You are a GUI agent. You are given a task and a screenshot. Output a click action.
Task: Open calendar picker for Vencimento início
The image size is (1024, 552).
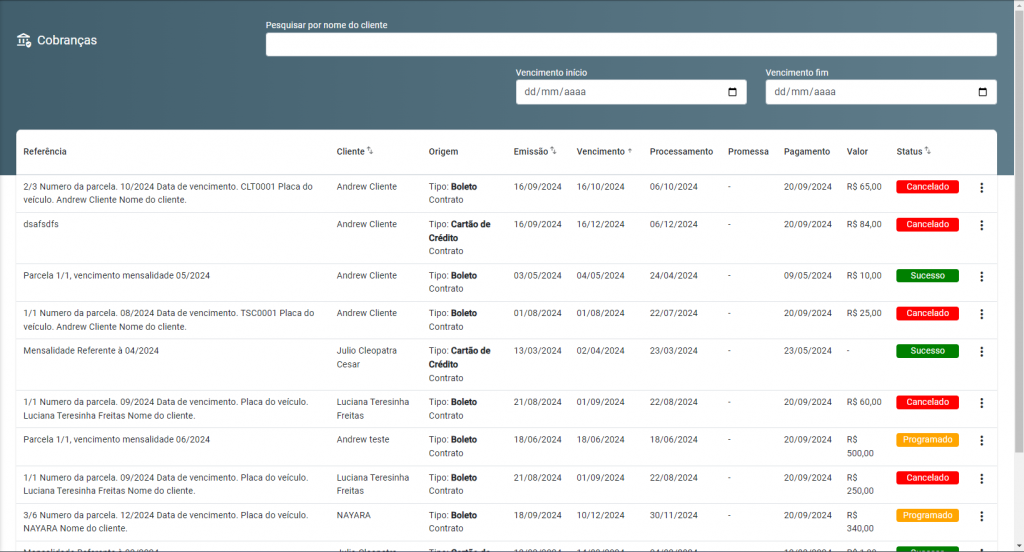pyautogui.click(x=732, y=92)
